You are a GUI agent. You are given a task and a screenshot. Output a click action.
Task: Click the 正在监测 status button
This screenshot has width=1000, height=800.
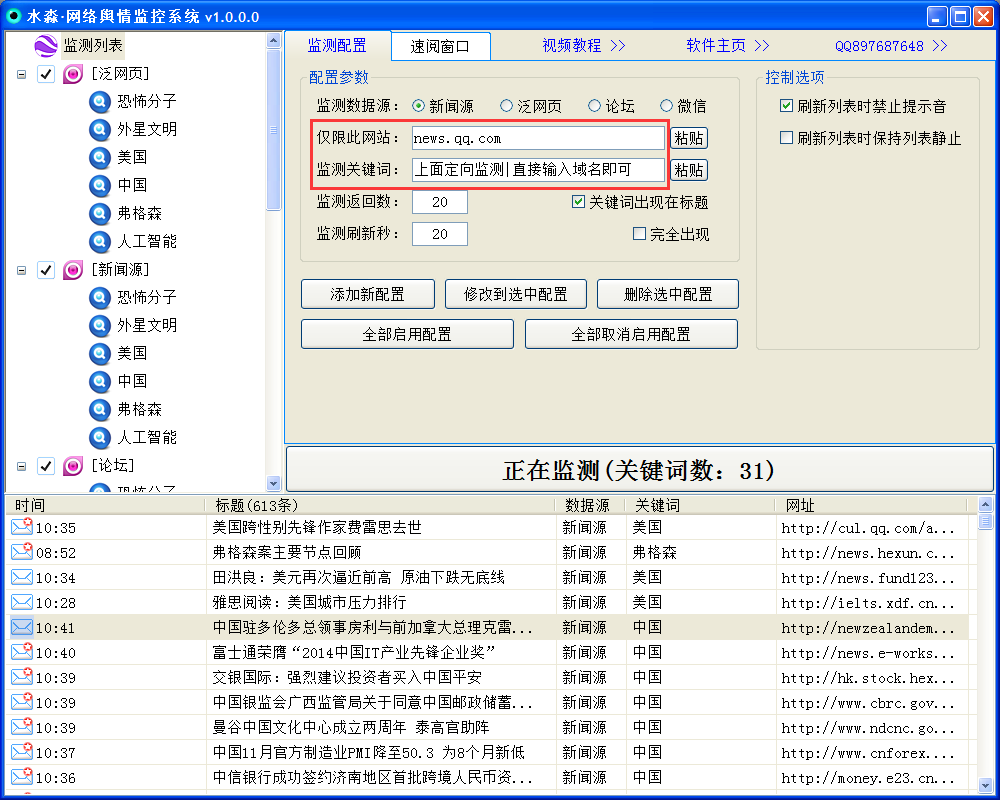coord(639,470)
